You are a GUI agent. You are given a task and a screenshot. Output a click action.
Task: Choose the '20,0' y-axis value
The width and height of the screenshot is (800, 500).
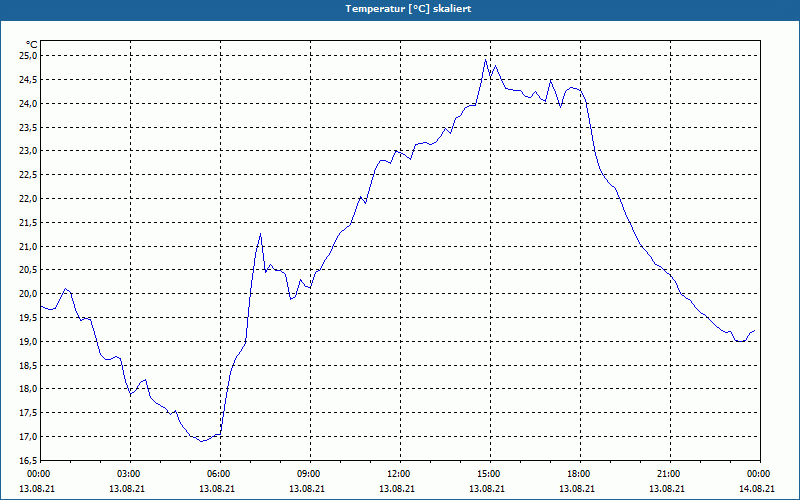point(28,294)
